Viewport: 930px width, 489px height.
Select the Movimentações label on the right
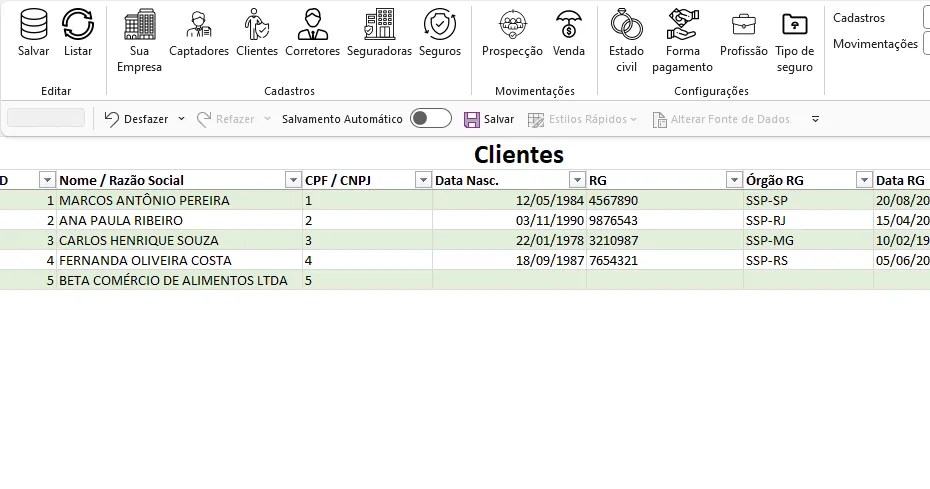point(875,44)
